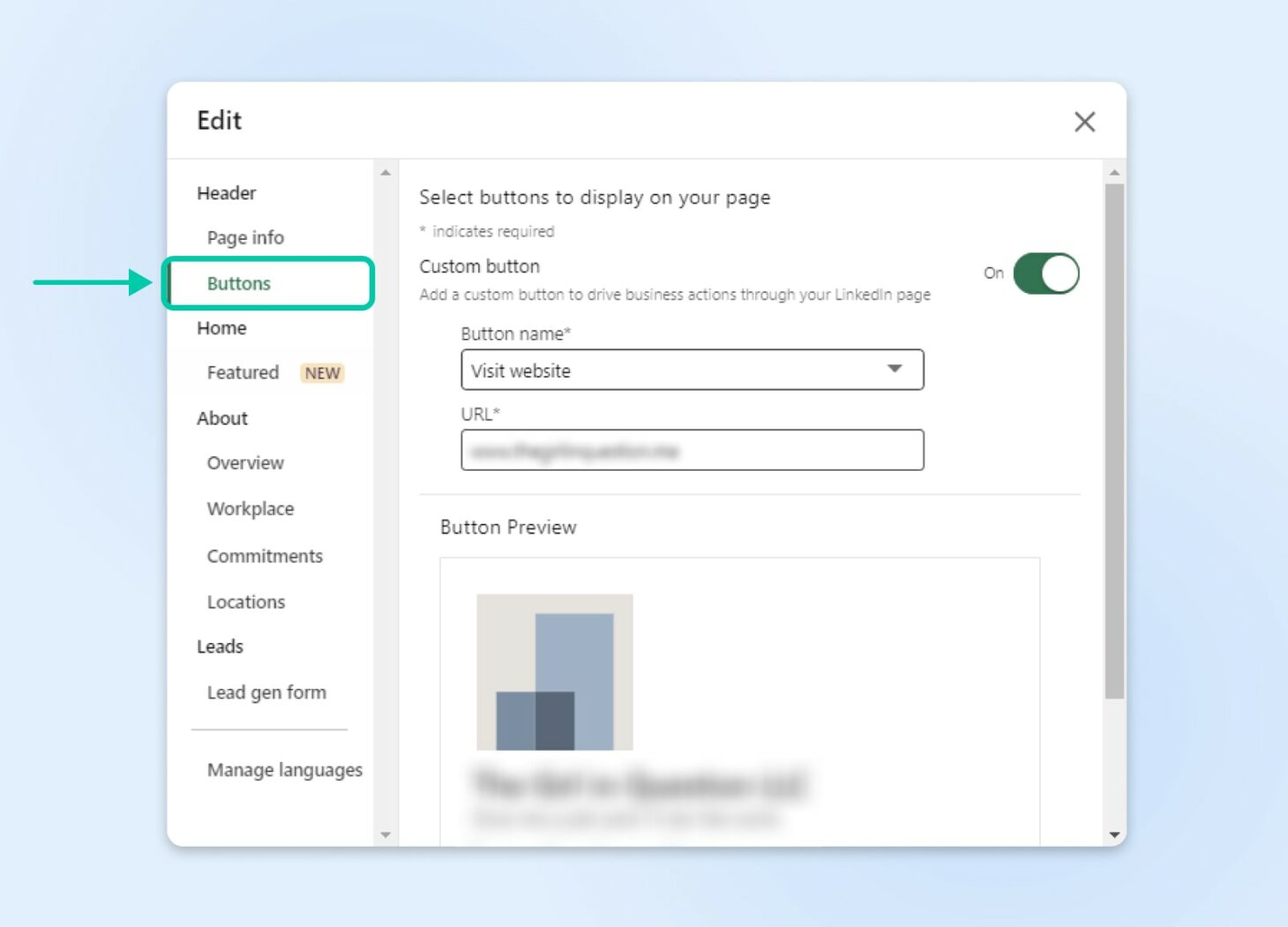Select the About heading in sidebar
The height and width of the screenshot is (927, 1288).
[221, 418]
